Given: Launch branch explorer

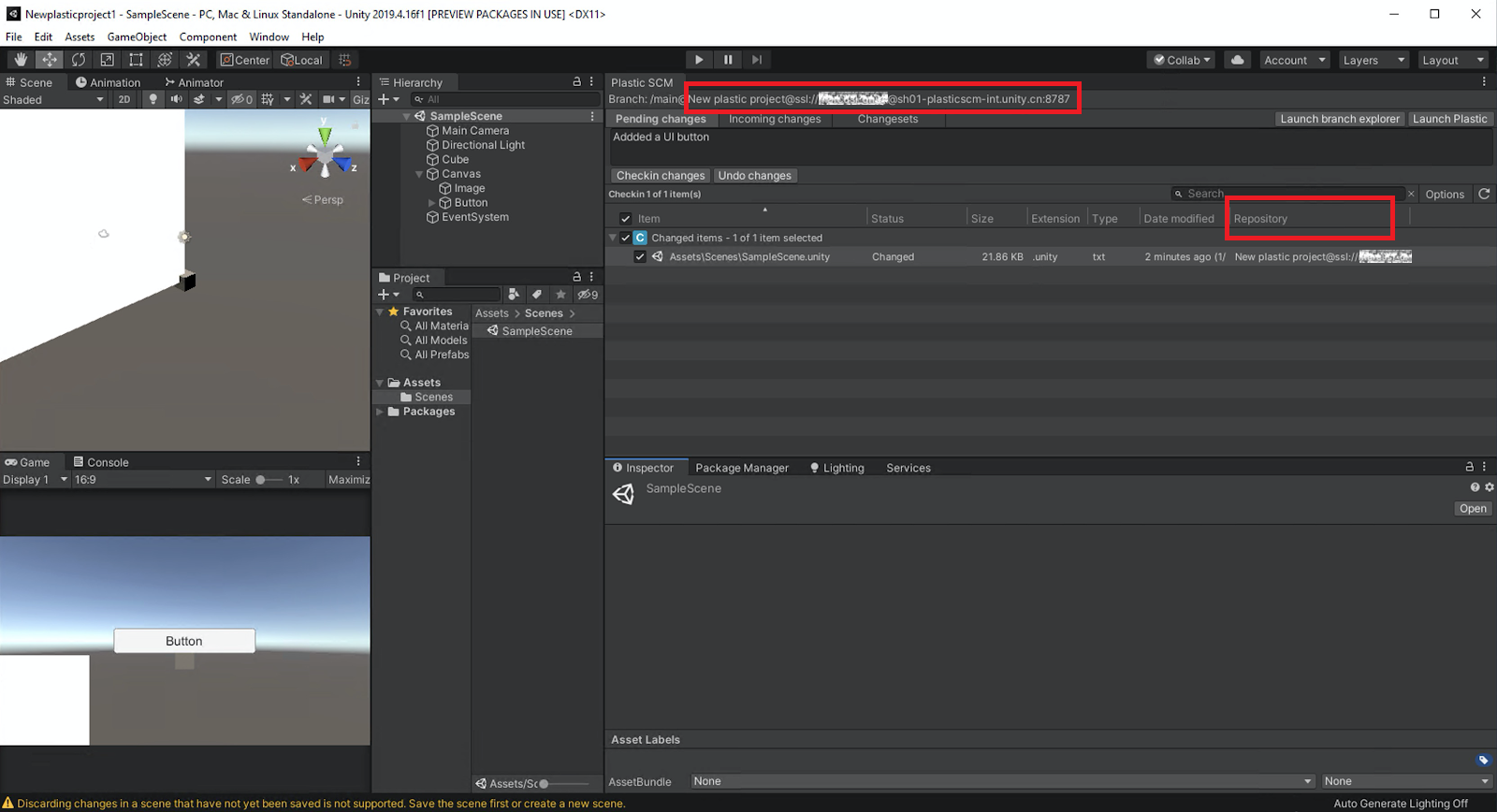Looking at the screenshot, I should [x=1340, y=119].
